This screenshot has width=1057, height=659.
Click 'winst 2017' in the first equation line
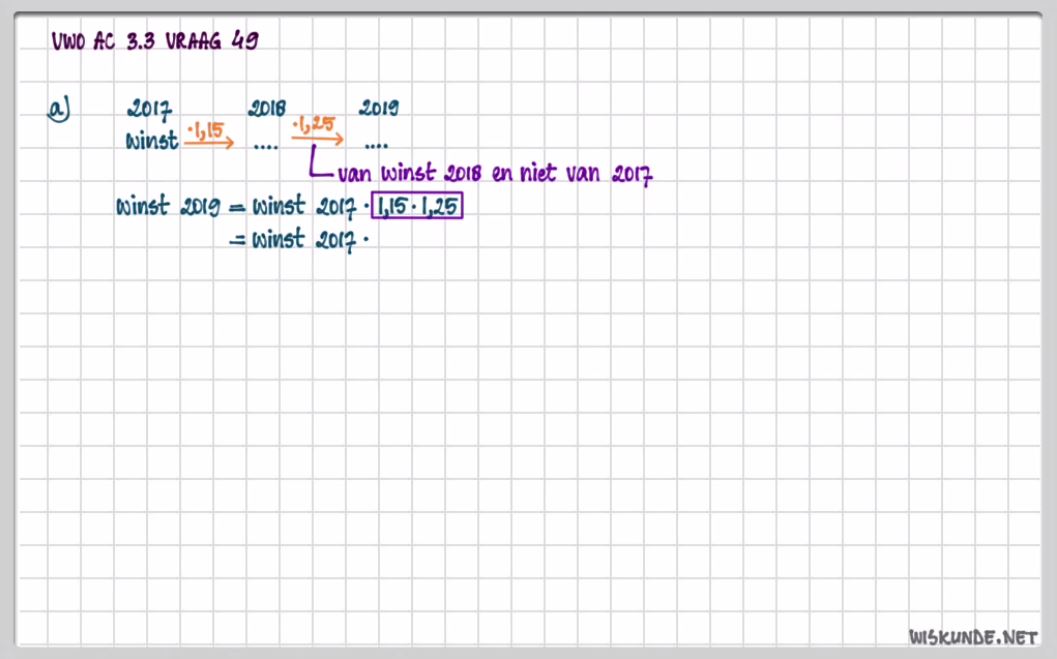[304, 208]
